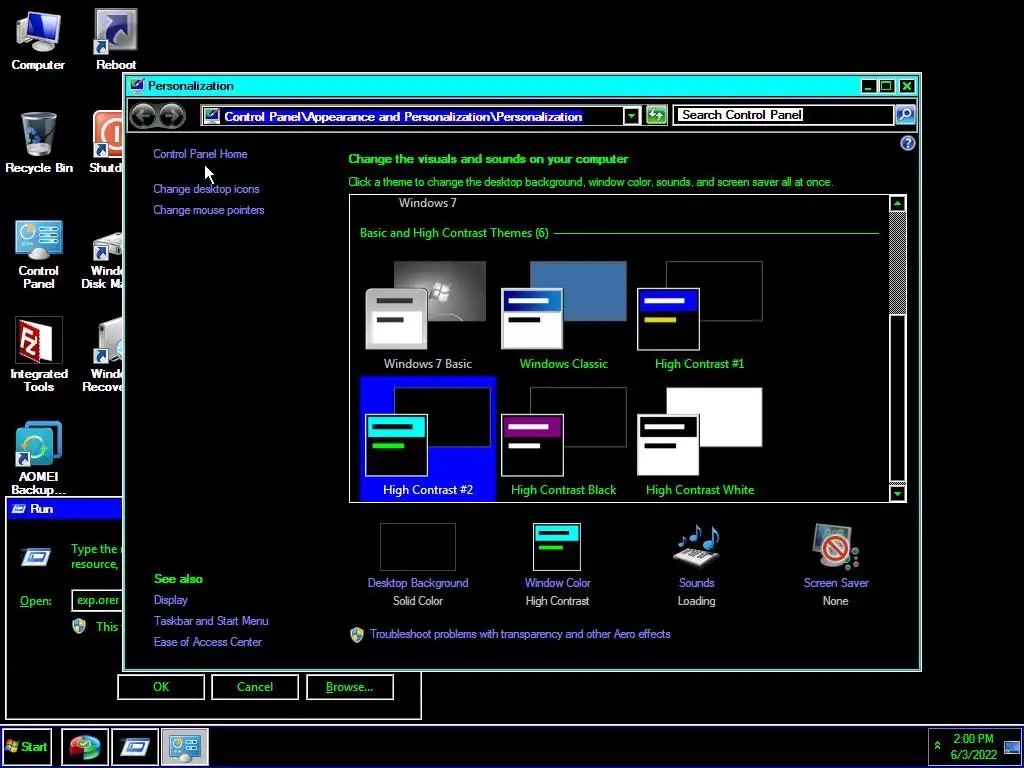The height and width of the screenshot is (768, 1024).
Task: Show hidden tray icons arrow
Action: coord(937,746)
